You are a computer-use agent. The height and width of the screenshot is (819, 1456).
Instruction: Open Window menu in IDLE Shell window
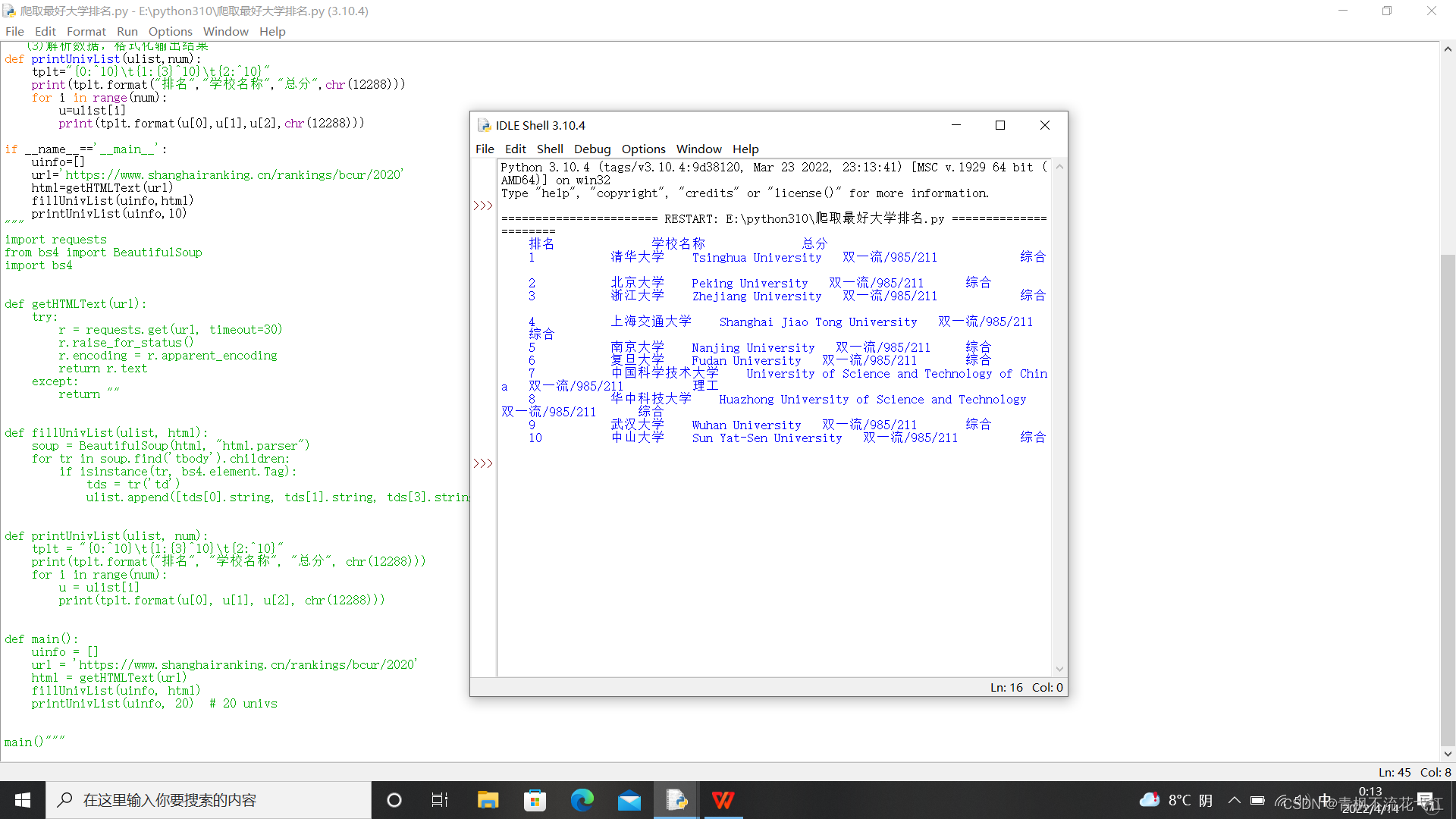click(x=698, y=149)
